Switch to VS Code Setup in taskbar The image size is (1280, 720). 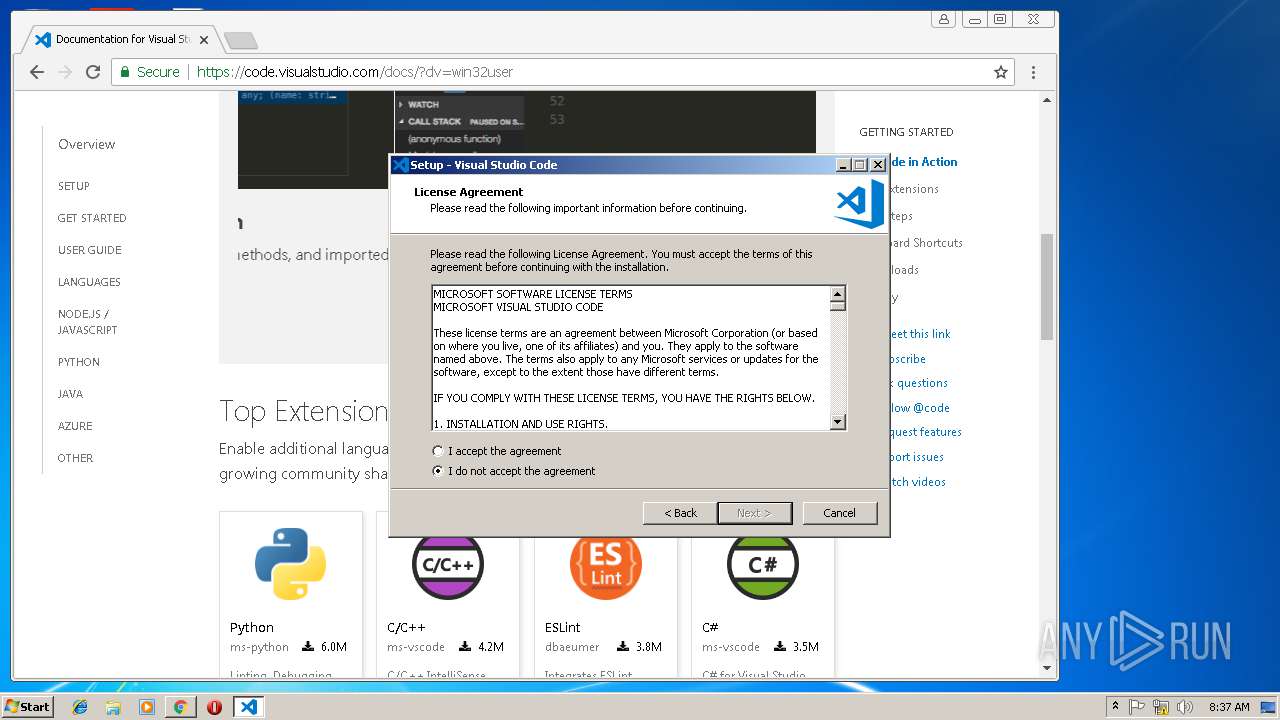(x=248, y=707)
